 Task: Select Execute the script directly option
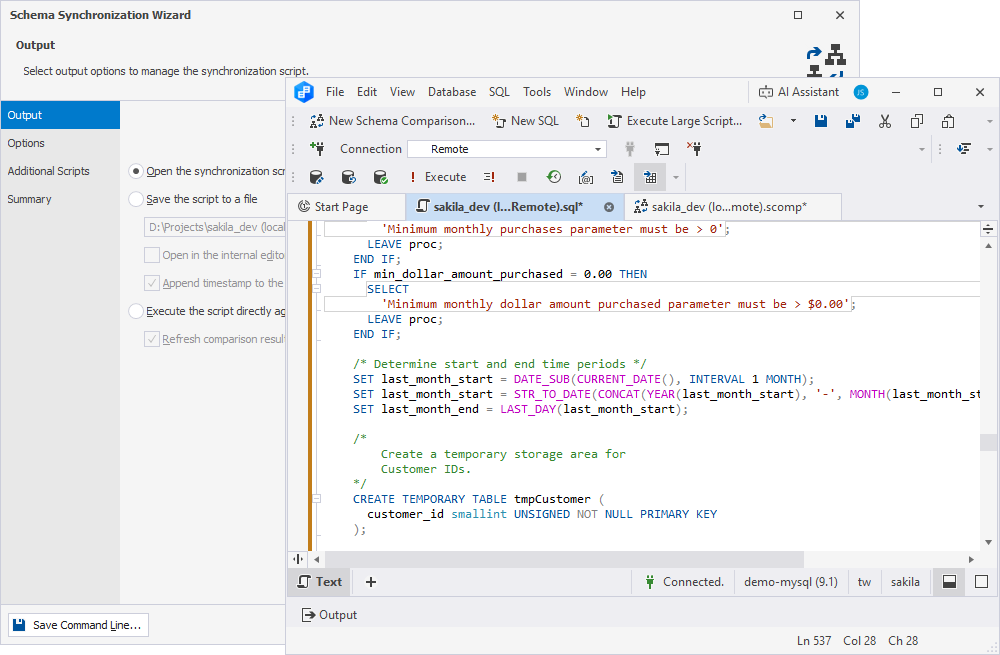135,311
